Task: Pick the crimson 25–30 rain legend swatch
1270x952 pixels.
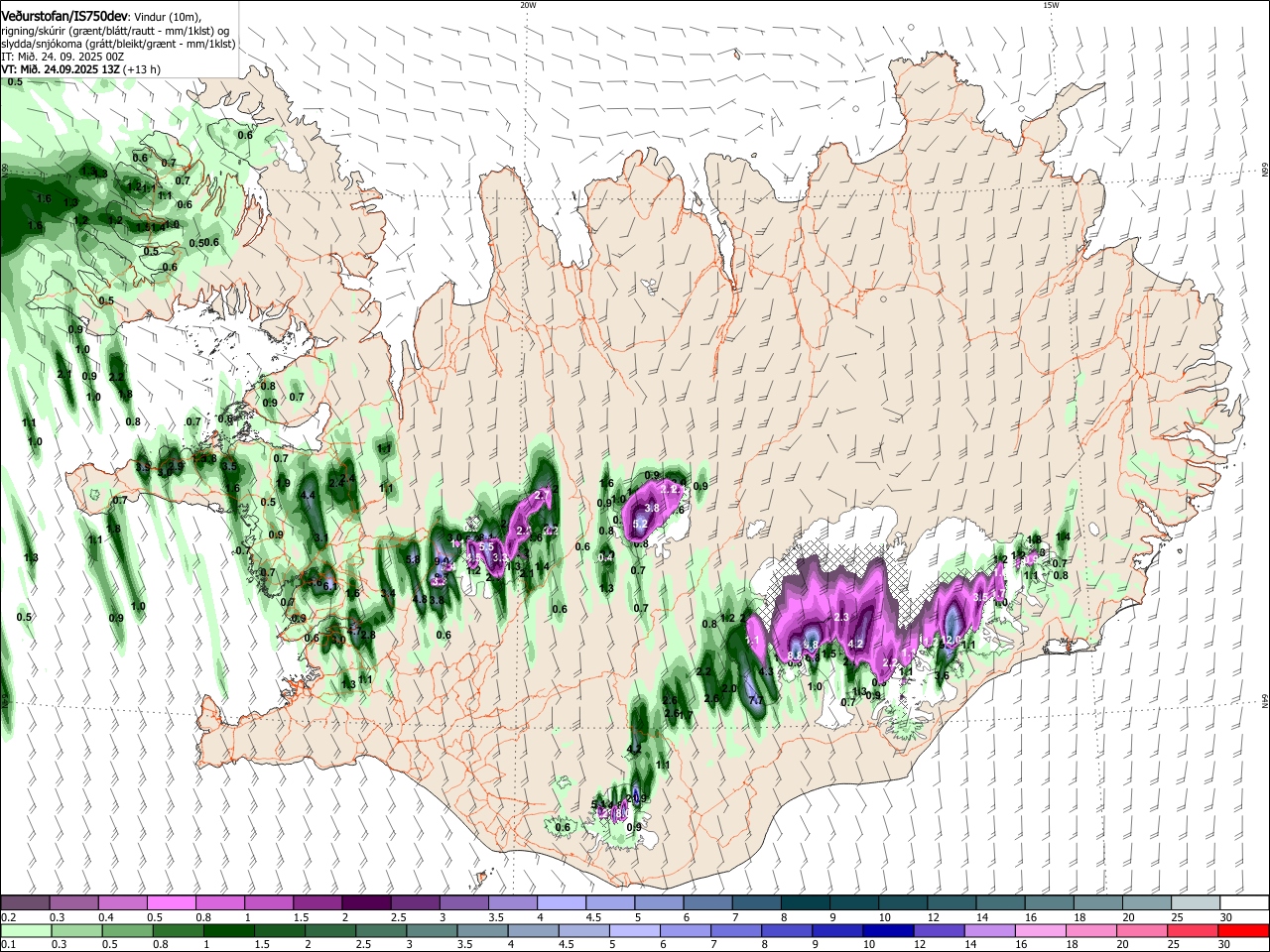Action: [1192, 930]
